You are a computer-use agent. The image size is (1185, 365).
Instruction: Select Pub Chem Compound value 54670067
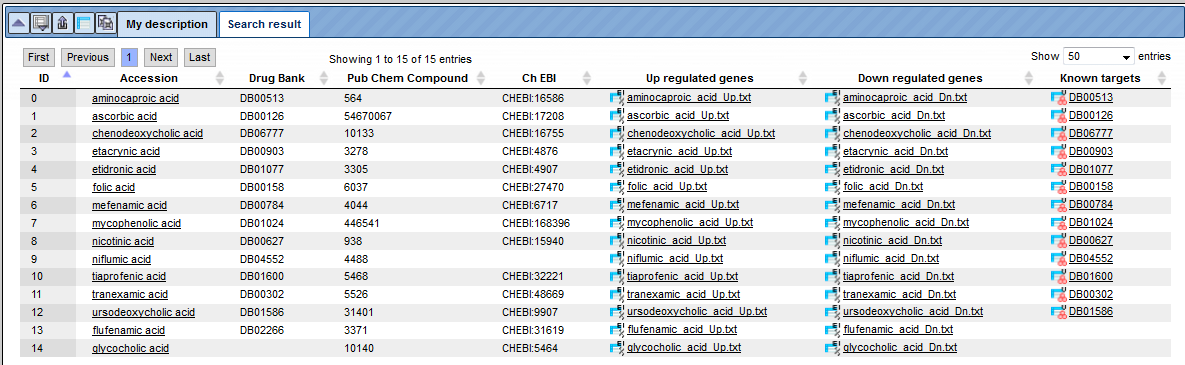(367, 116)
